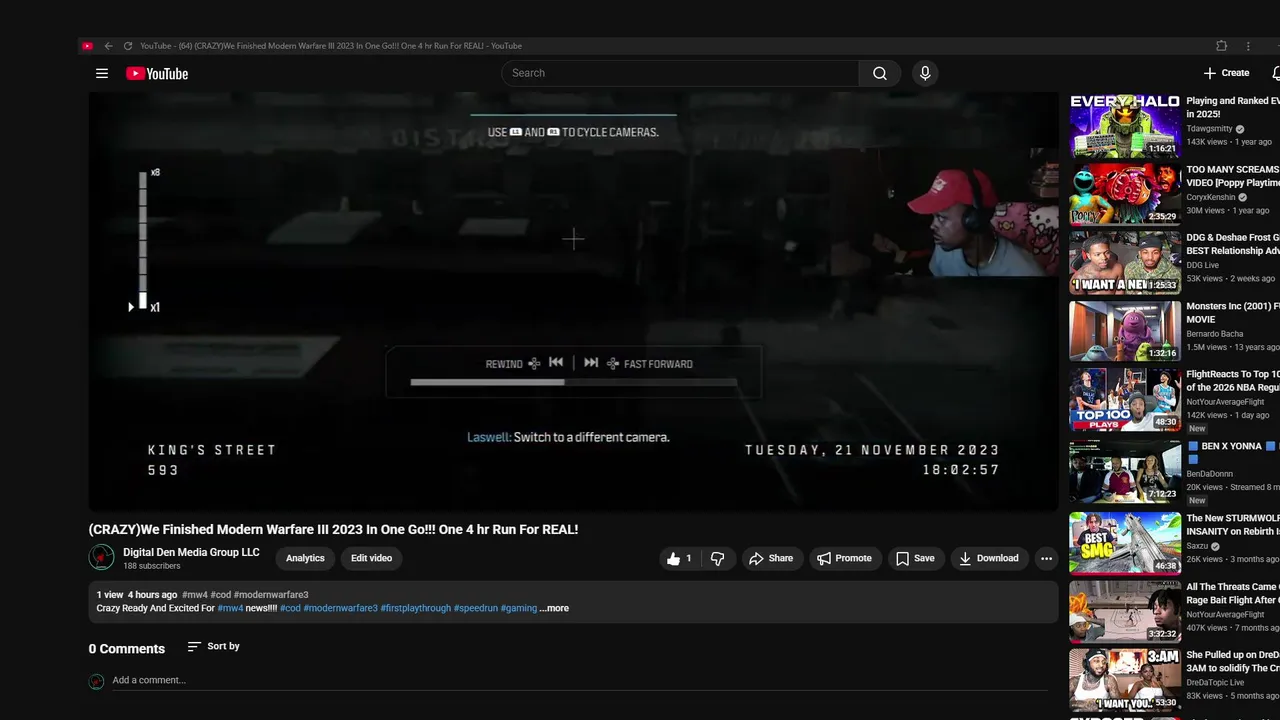This screenshot has width=1280, height=720.
Task: Click the red YouTube tab favicon
Action: click(x=88, y=46)
